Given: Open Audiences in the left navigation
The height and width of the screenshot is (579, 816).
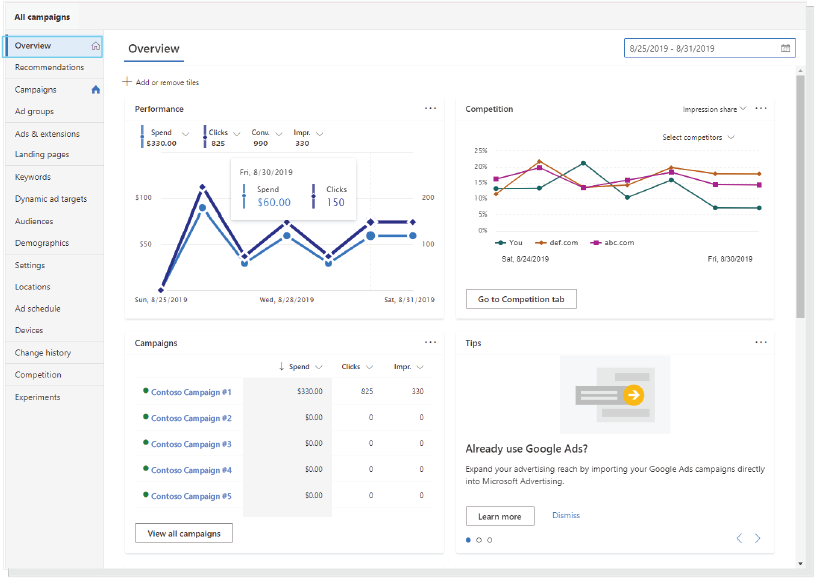Looking at the screenshot, I should (34, 221).
